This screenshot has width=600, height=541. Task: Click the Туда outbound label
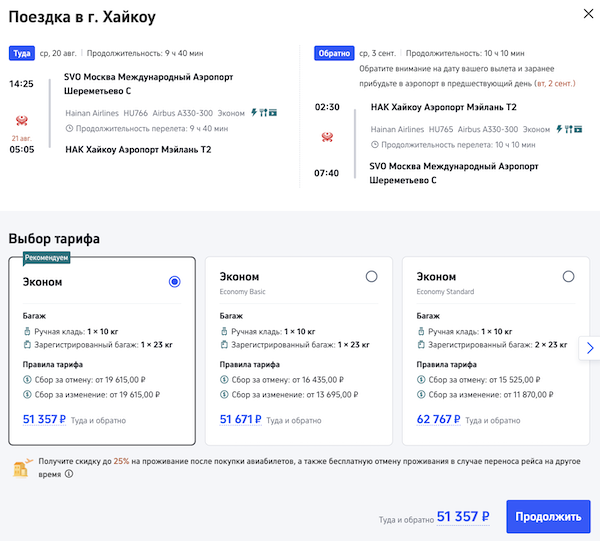(x=22, y=54)
